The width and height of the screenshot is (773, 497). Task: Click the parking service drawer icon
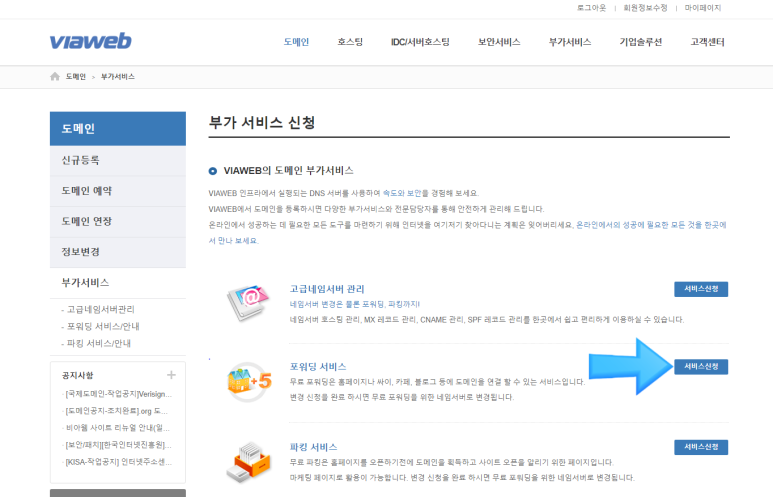pos(249,462)
